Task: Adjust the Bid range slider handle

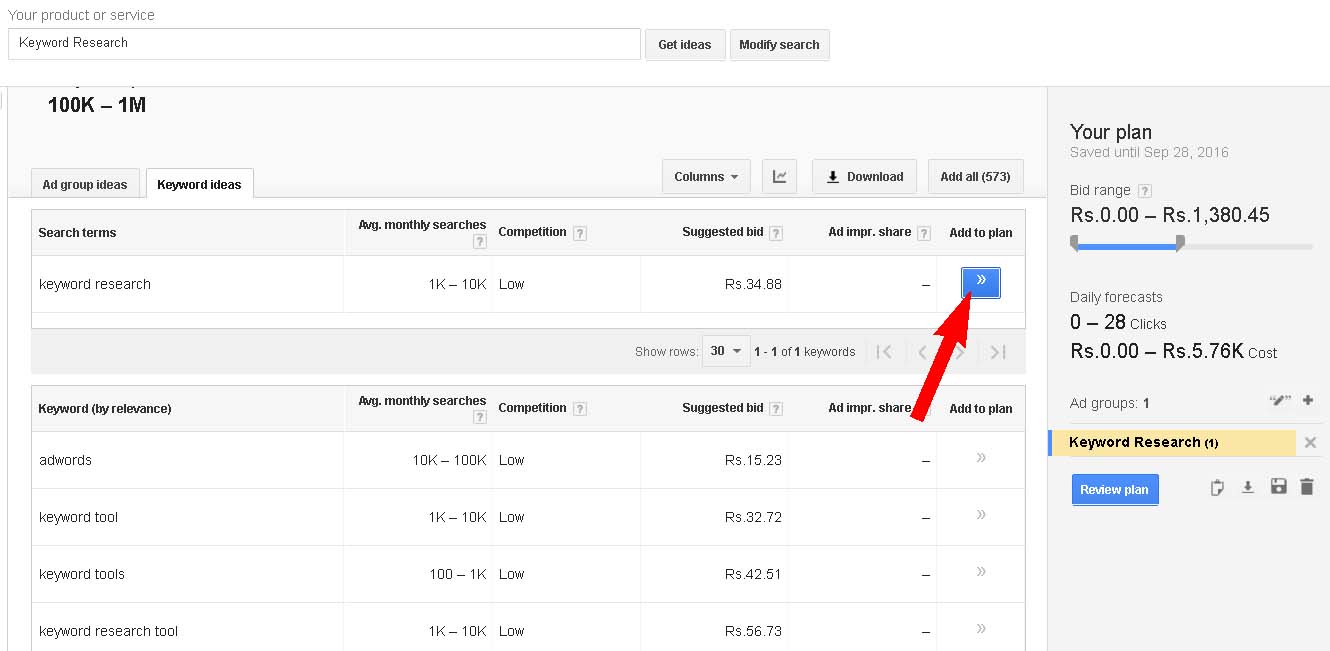Action: click(1180, 242)
